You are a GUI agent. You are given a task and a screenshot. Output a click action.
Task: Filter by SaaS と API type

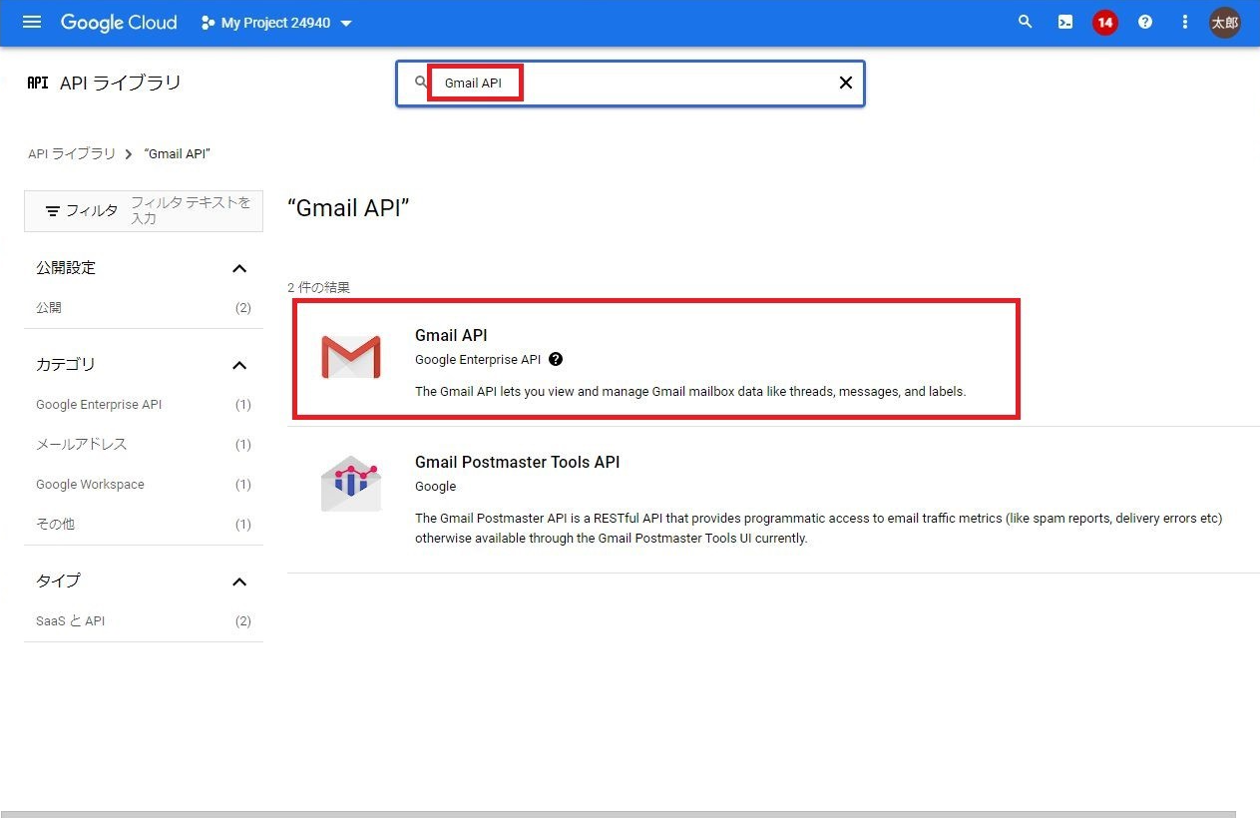pos(143,621)
